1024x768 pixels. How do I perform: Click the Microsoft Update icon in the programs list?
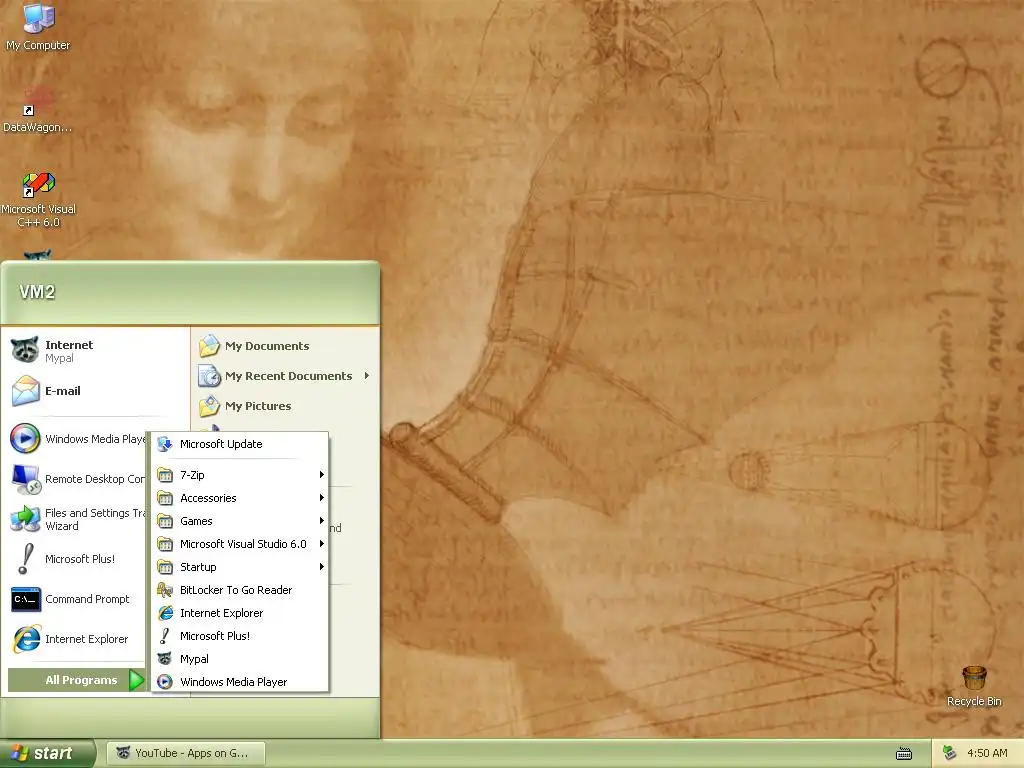coord(165,444)
